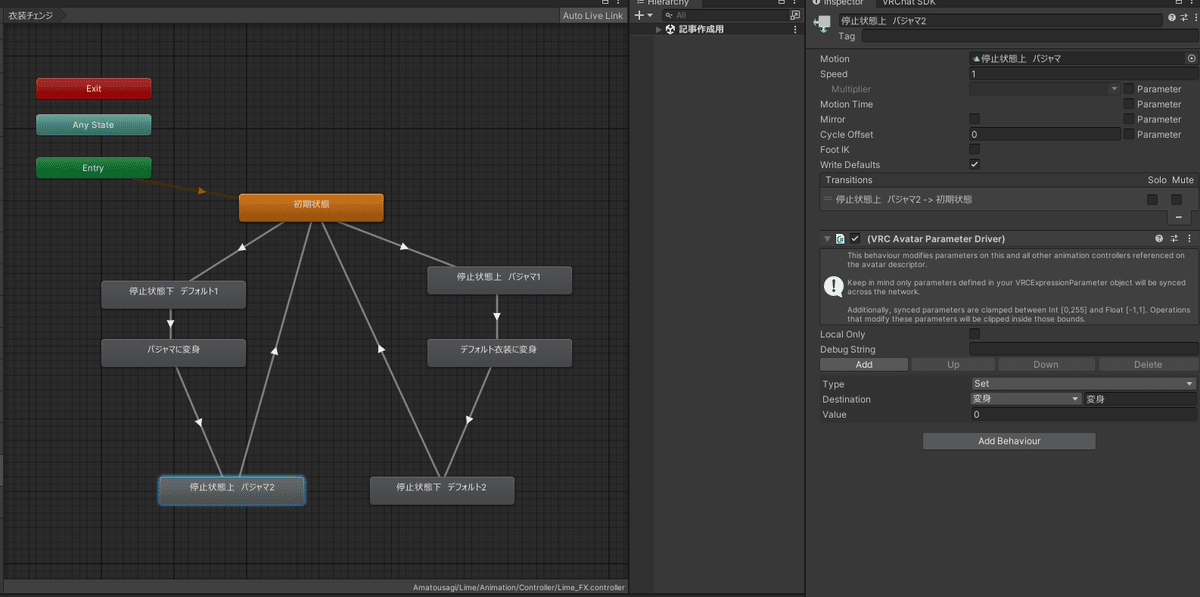Open the state help reference icon
The image size is (1200, 597).
(x=1172, y=19)
